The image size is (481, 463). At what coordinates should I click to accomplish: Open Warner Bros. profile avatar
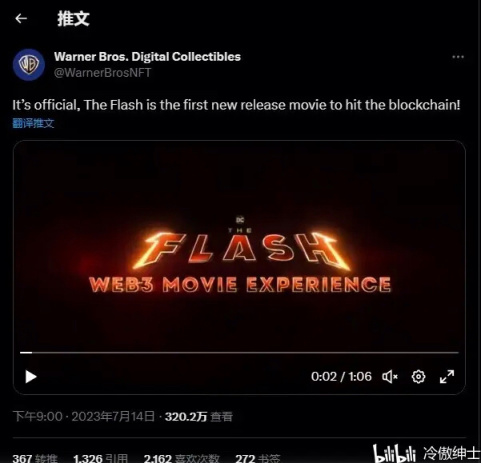coord(29,65)
